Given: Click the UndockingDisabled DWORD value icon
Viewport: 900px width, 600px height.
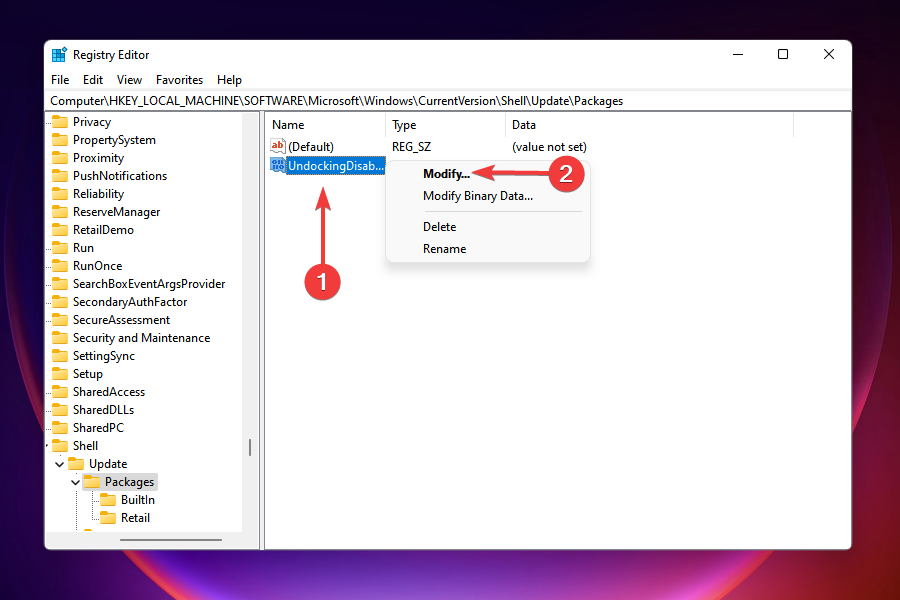Looking at the screenshot, I should [x=278, y=165].
